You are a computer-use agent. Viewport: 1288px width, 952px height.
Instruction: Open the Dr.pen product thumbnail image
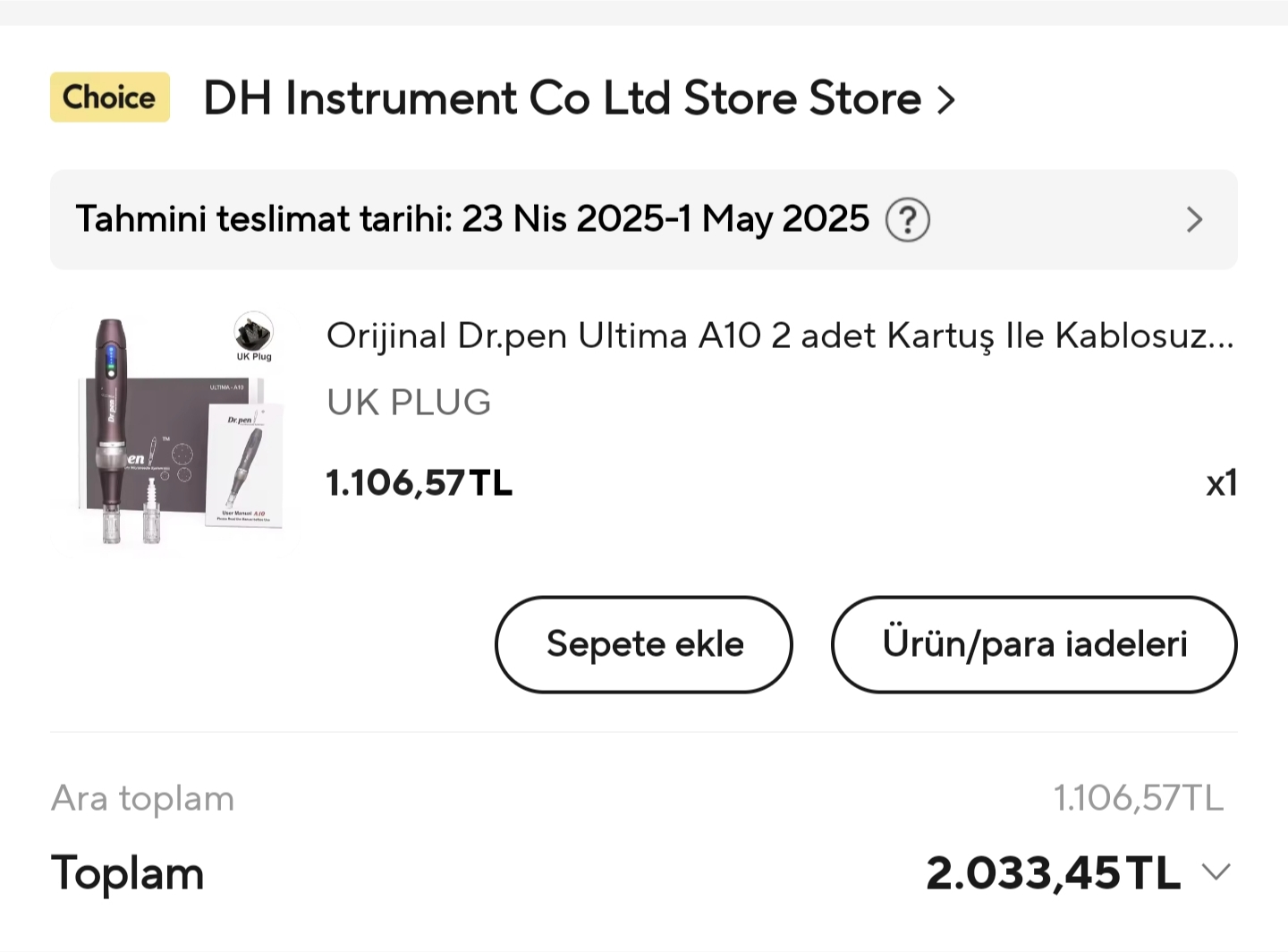(179, 429)
